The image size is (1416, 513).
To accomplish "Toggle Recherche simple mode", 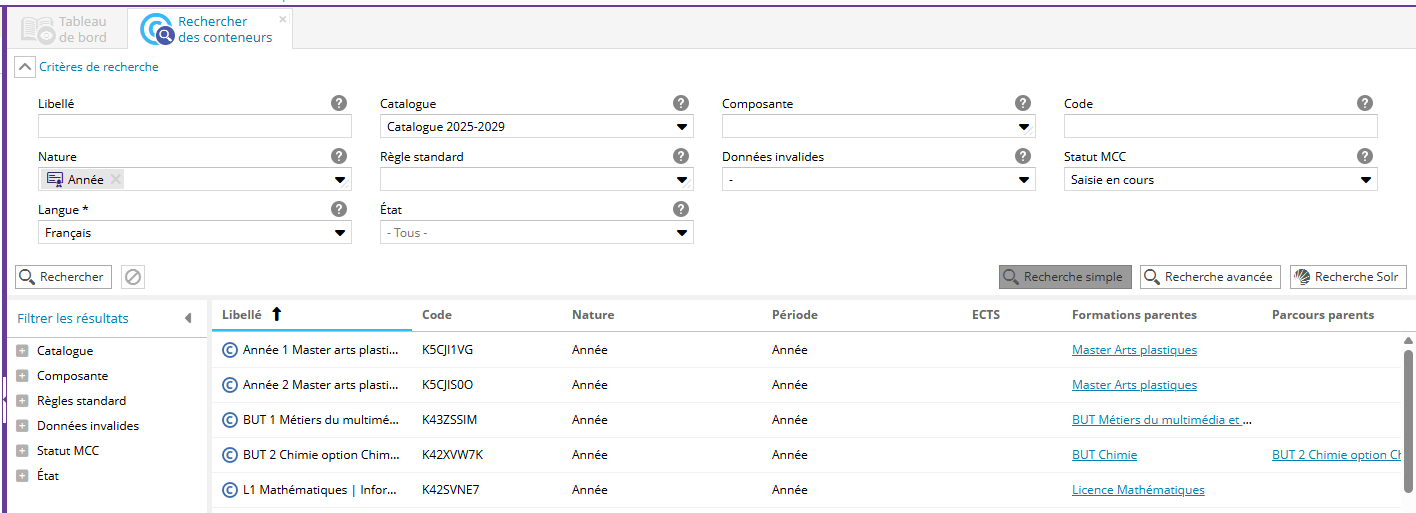I will (1065, 277).
